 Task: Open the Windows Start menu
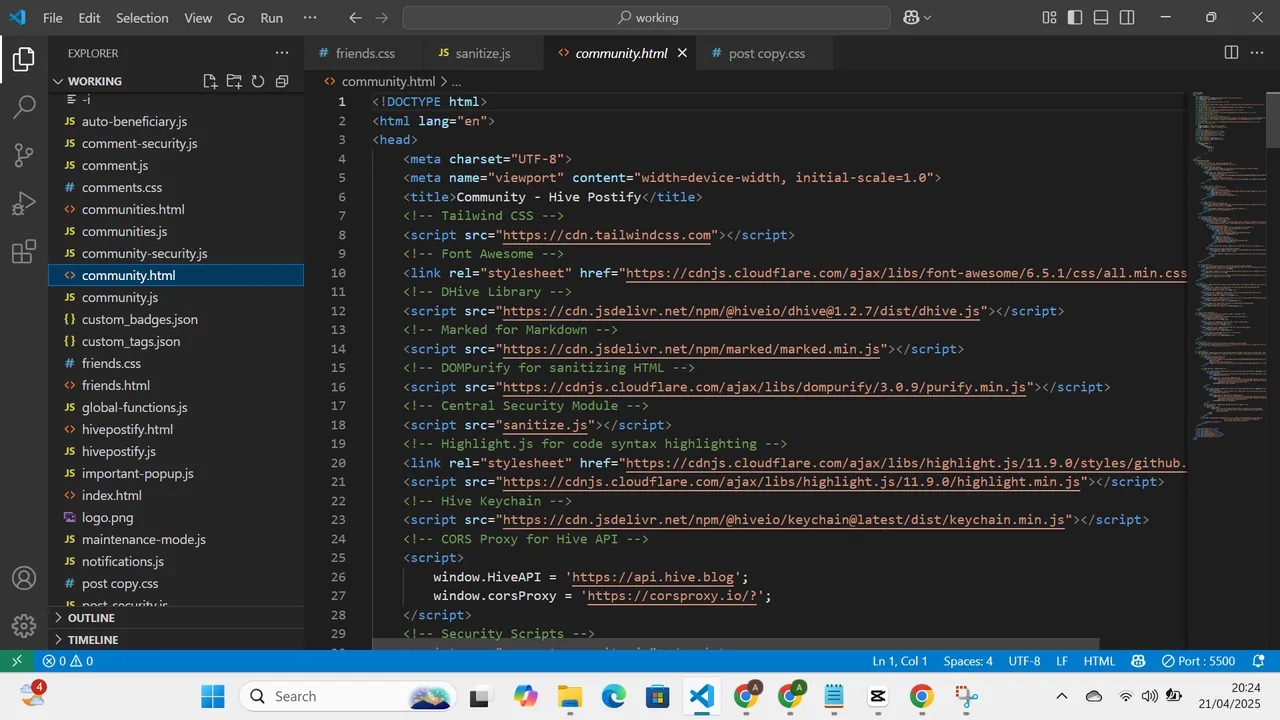[x=213, y=696]
